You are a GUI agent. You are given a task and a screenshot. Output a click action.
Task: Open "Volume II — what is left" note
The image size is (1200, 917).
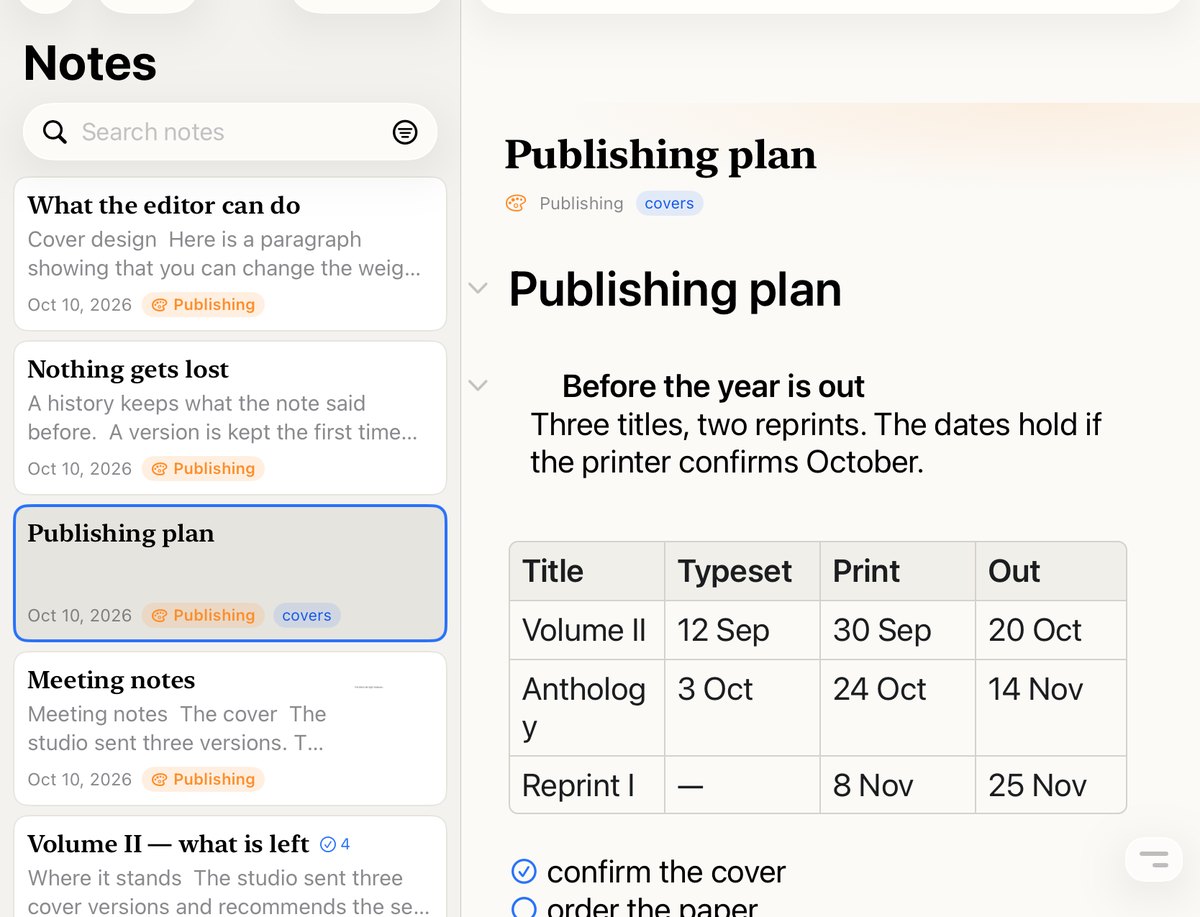point(230,866)
